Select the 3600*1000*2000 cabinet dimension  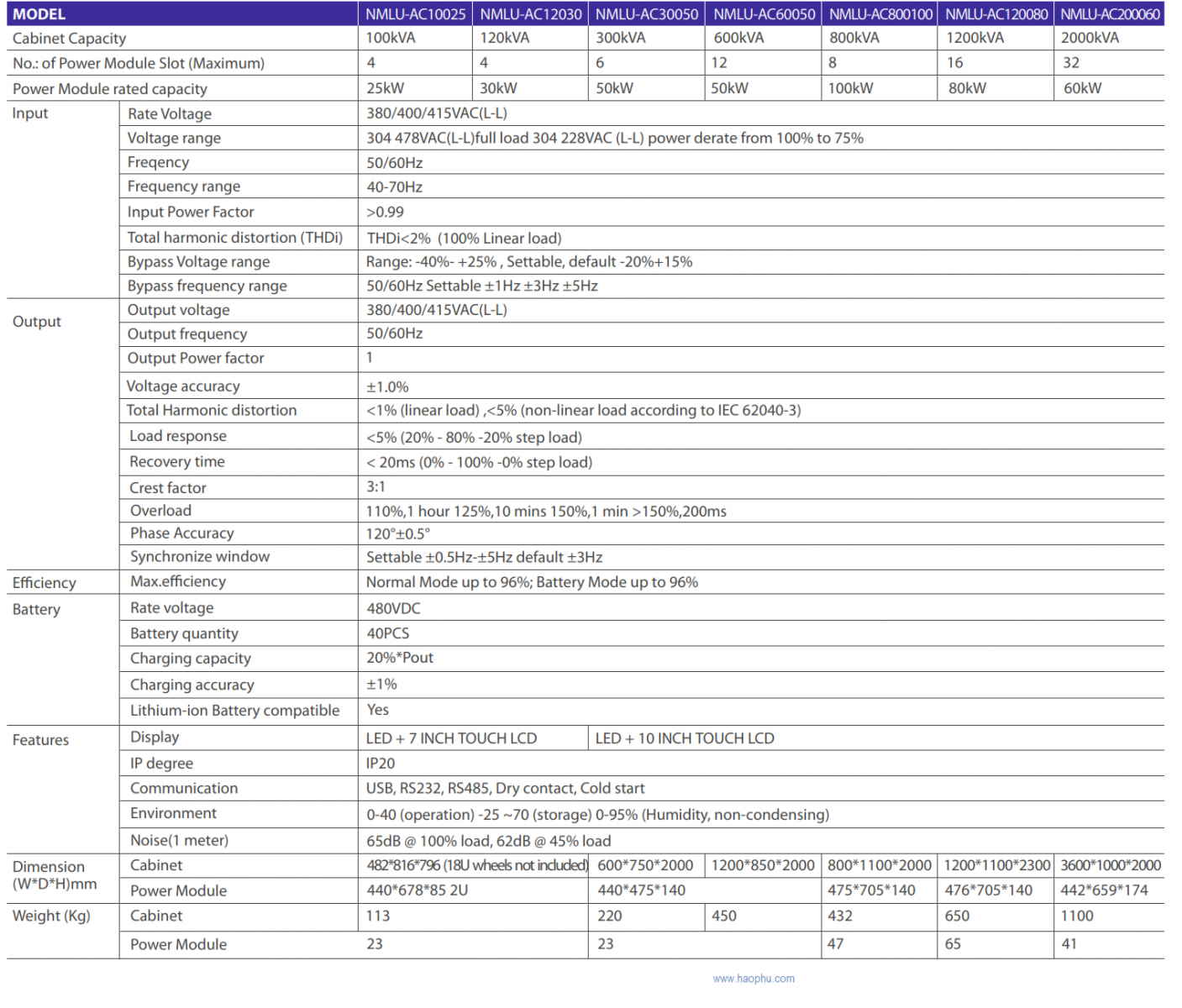click(1110, 866)
